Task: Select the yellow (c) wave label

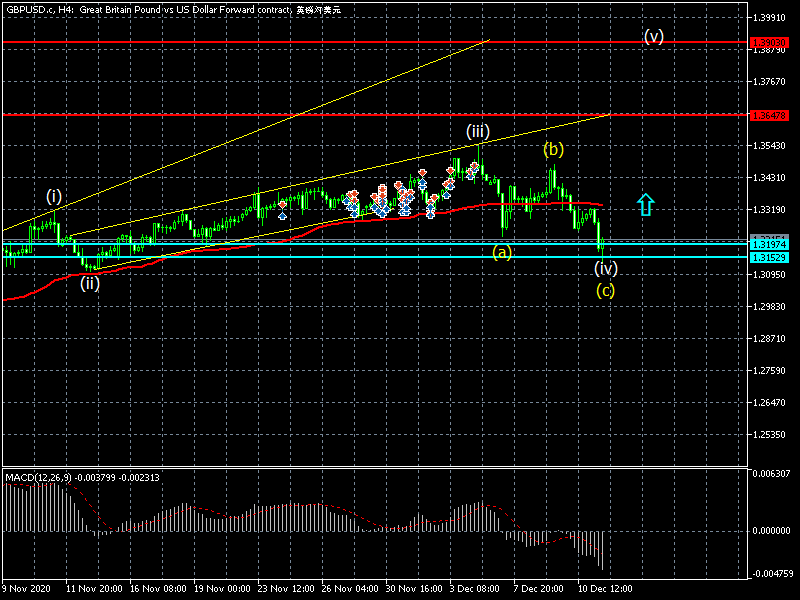Action: (606, 290)
